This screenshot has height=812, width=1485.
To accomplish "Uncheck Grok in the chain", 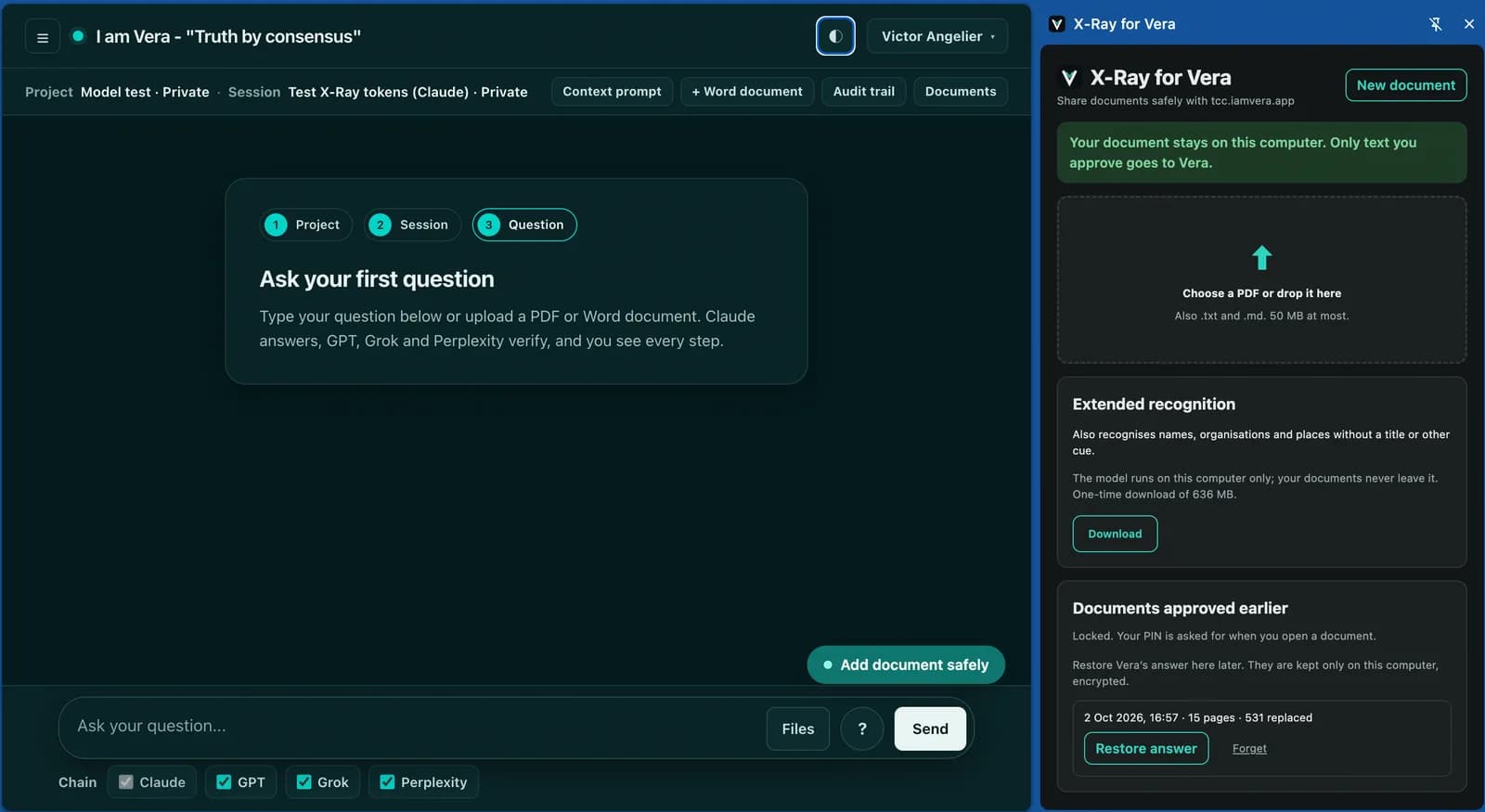I will pyautogui.click(x=303, y=782).
